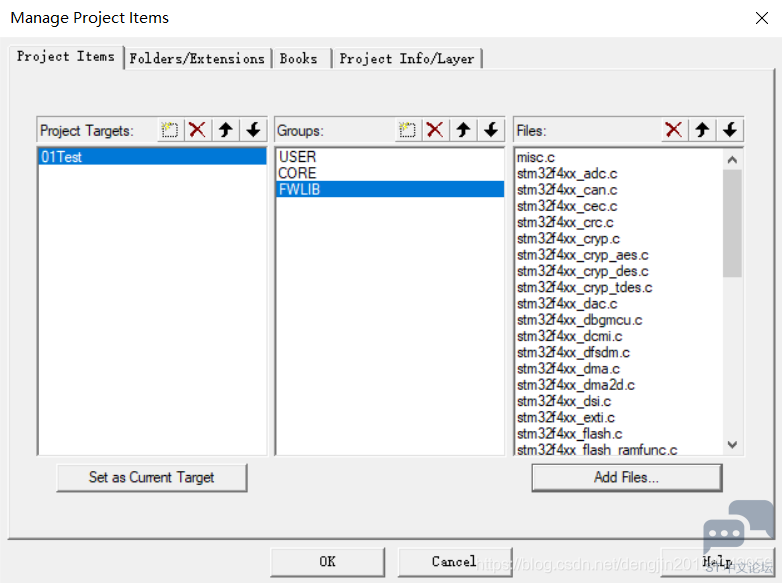Delete the selected group
The image size is (782, 583).
[x=435, y=130]
